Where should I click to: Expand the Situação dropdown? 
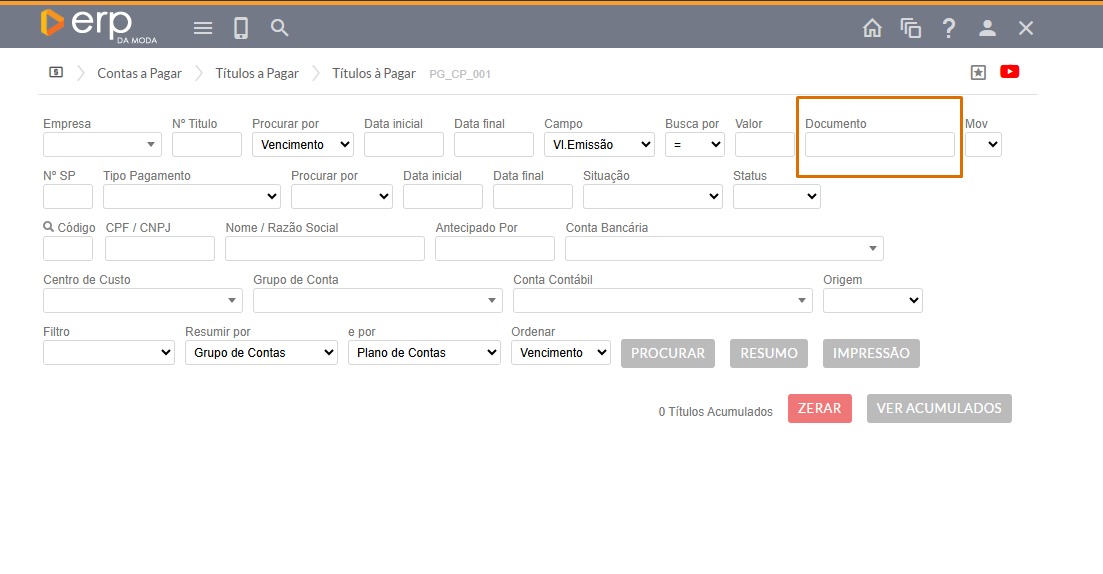(x=652, y=197)
